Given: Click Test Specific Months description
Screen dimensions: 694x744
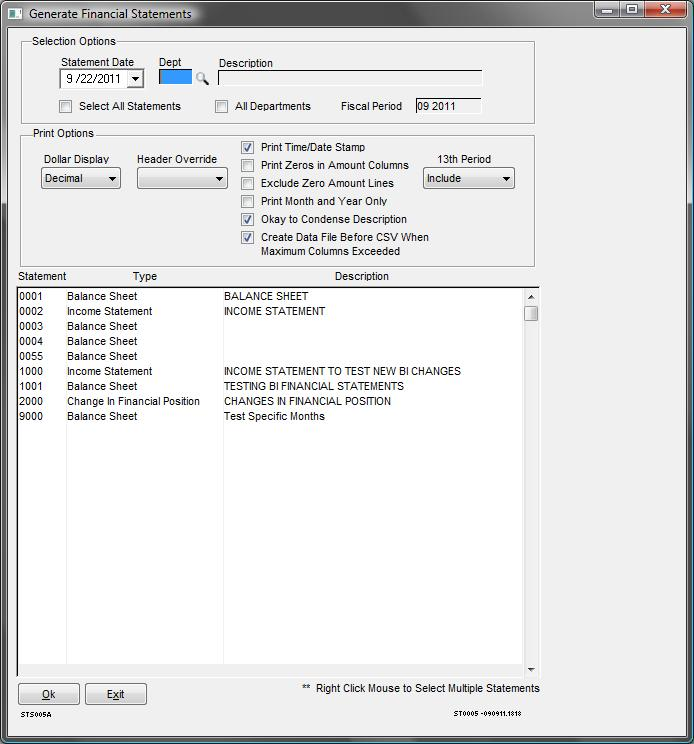Looking at the screenshot, I should coord(274,416).
